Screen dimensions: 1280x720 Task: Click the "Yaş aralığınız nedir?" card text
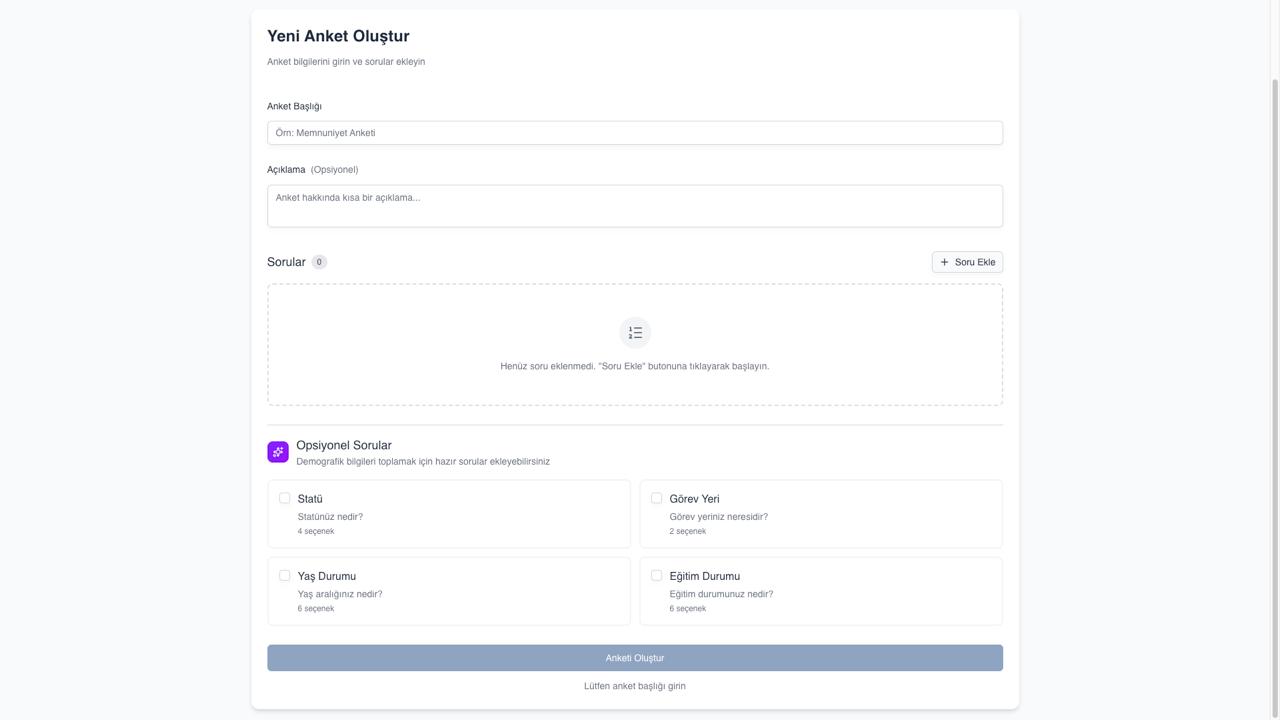340,594
